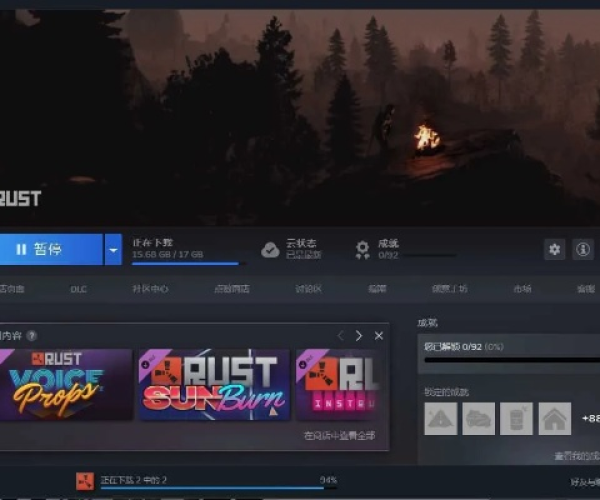
Task: Pause the Rust download with 暂停
Action: pos(51,249)
